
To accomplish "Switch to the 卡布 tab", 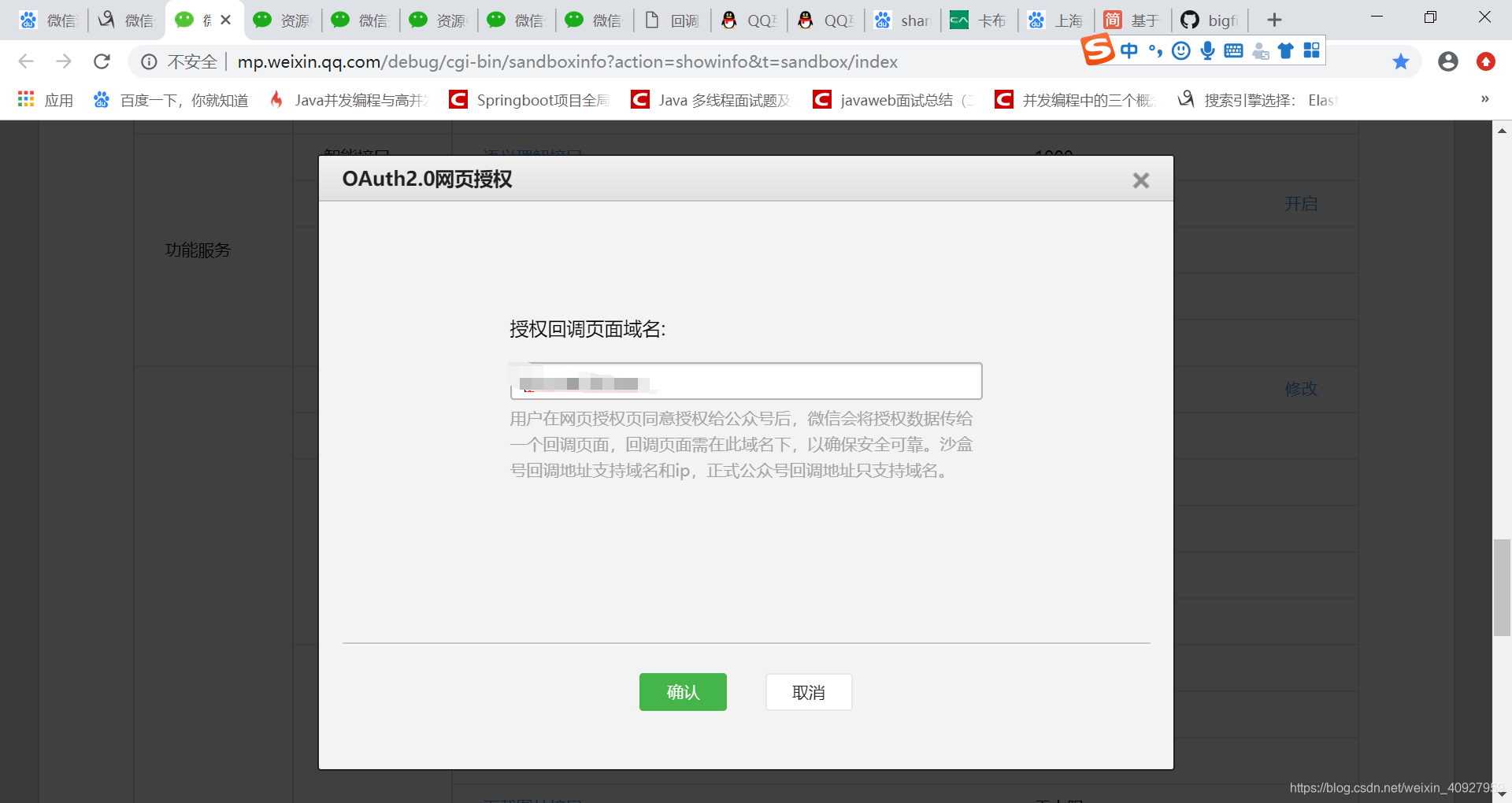I will click(x=979, y=20).
